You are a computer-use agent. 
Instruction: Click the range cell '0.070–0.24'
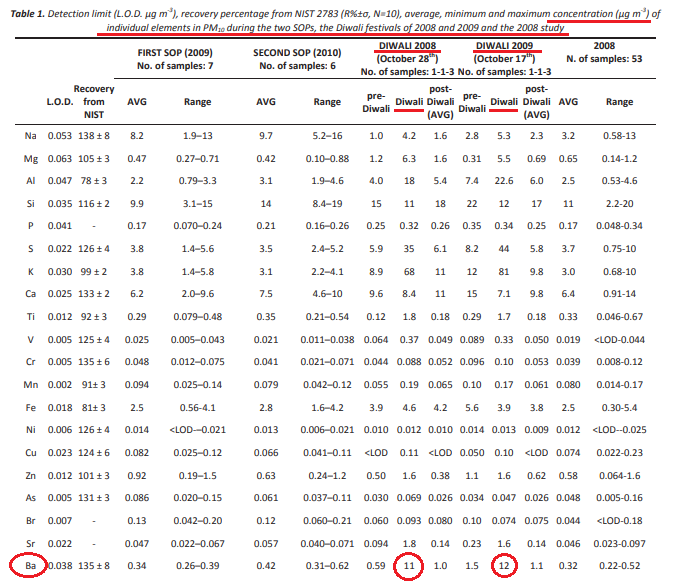(x=197, y=226)
